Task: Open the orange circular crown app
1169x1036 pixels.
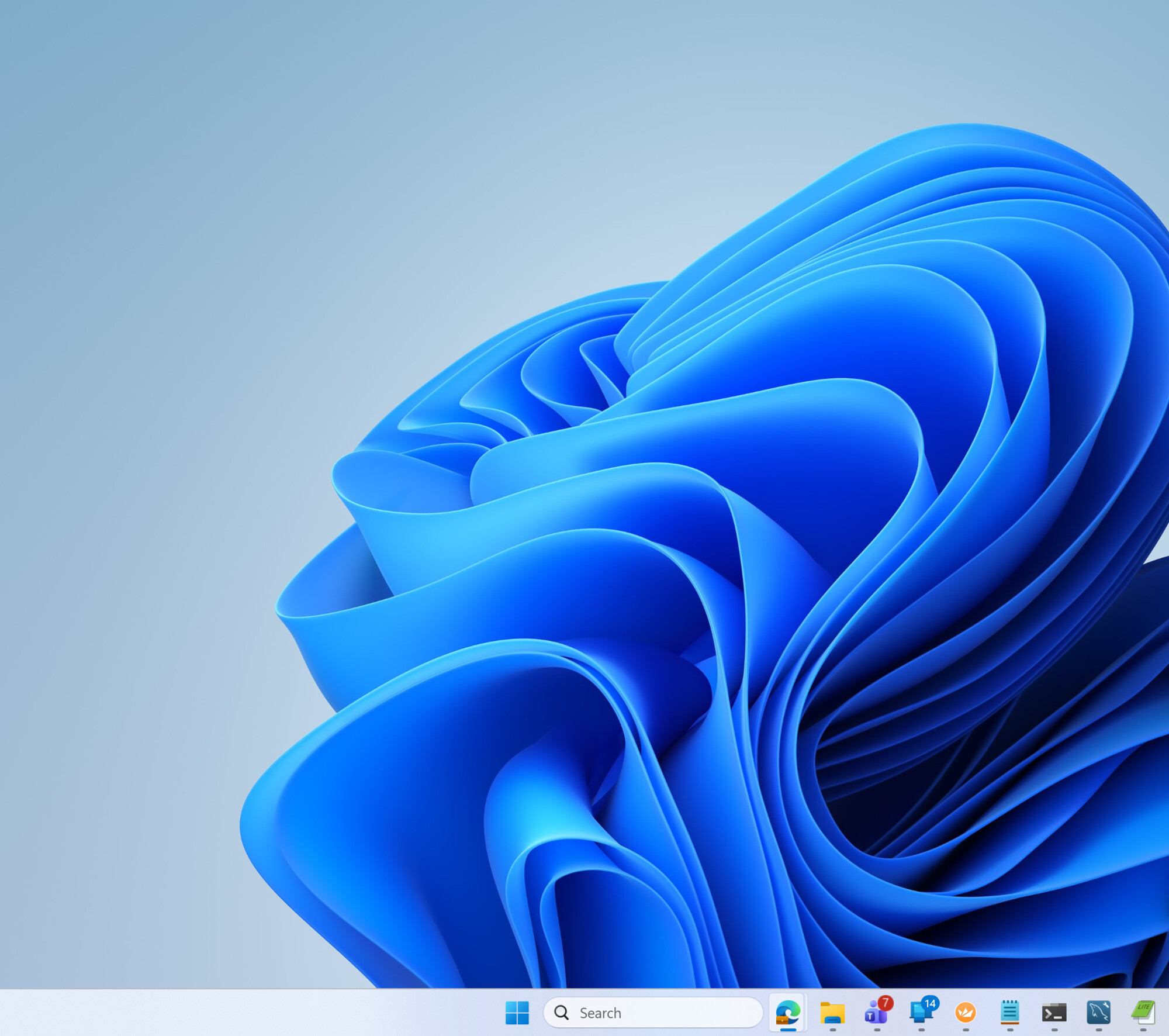Action: (966, 1013)
